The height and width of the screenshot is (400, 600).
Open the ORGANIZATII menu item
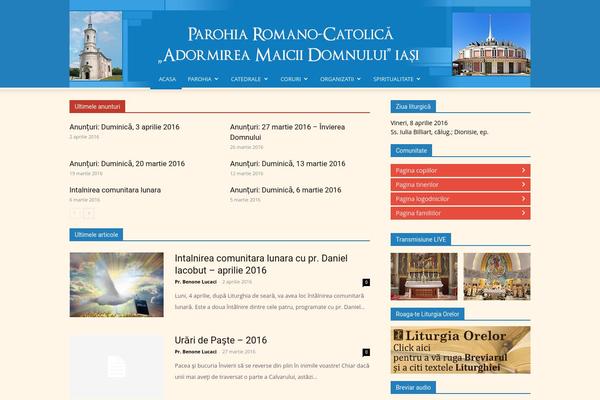click(341, 78)
